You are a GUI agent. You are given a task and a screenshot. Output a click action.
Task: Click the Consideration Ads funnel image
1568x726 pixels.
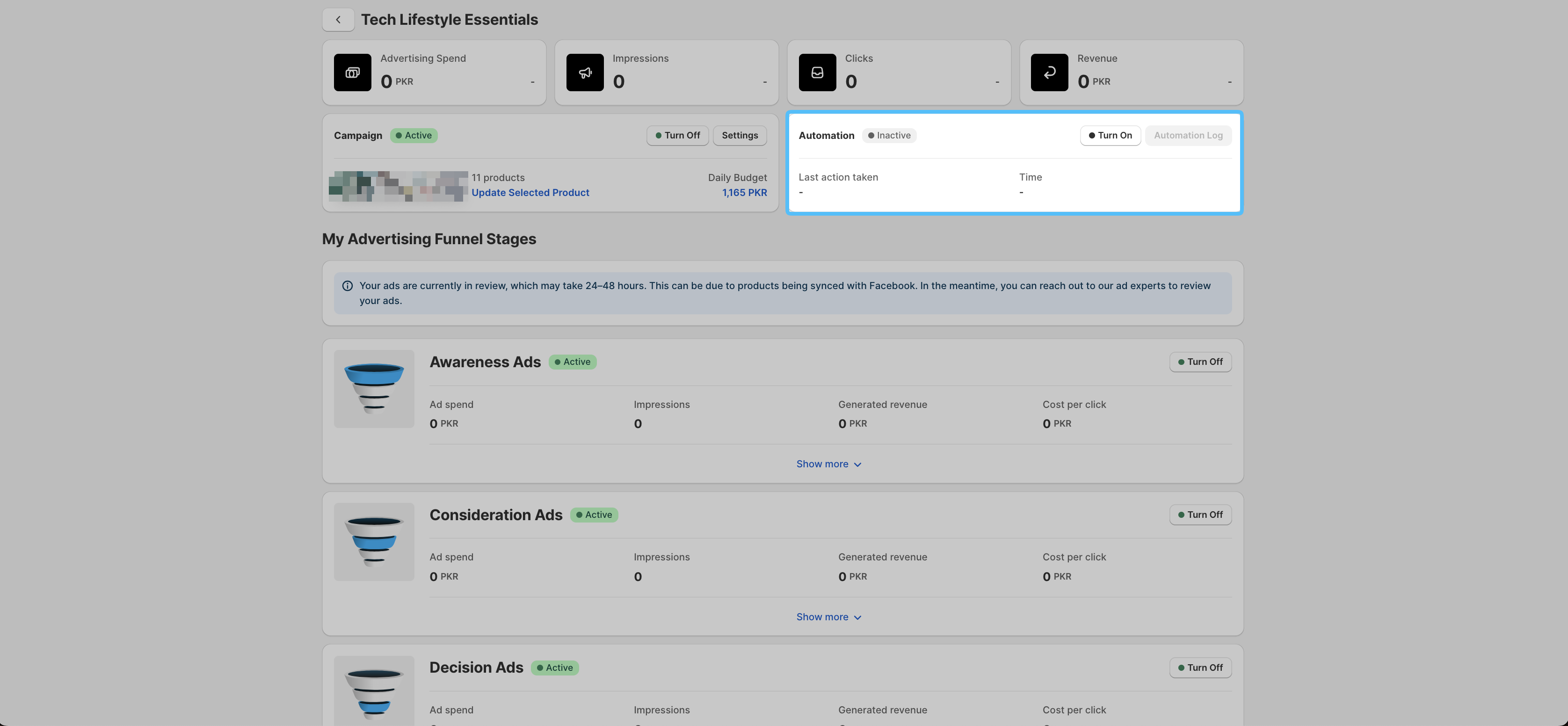click(x=374, y=542)
